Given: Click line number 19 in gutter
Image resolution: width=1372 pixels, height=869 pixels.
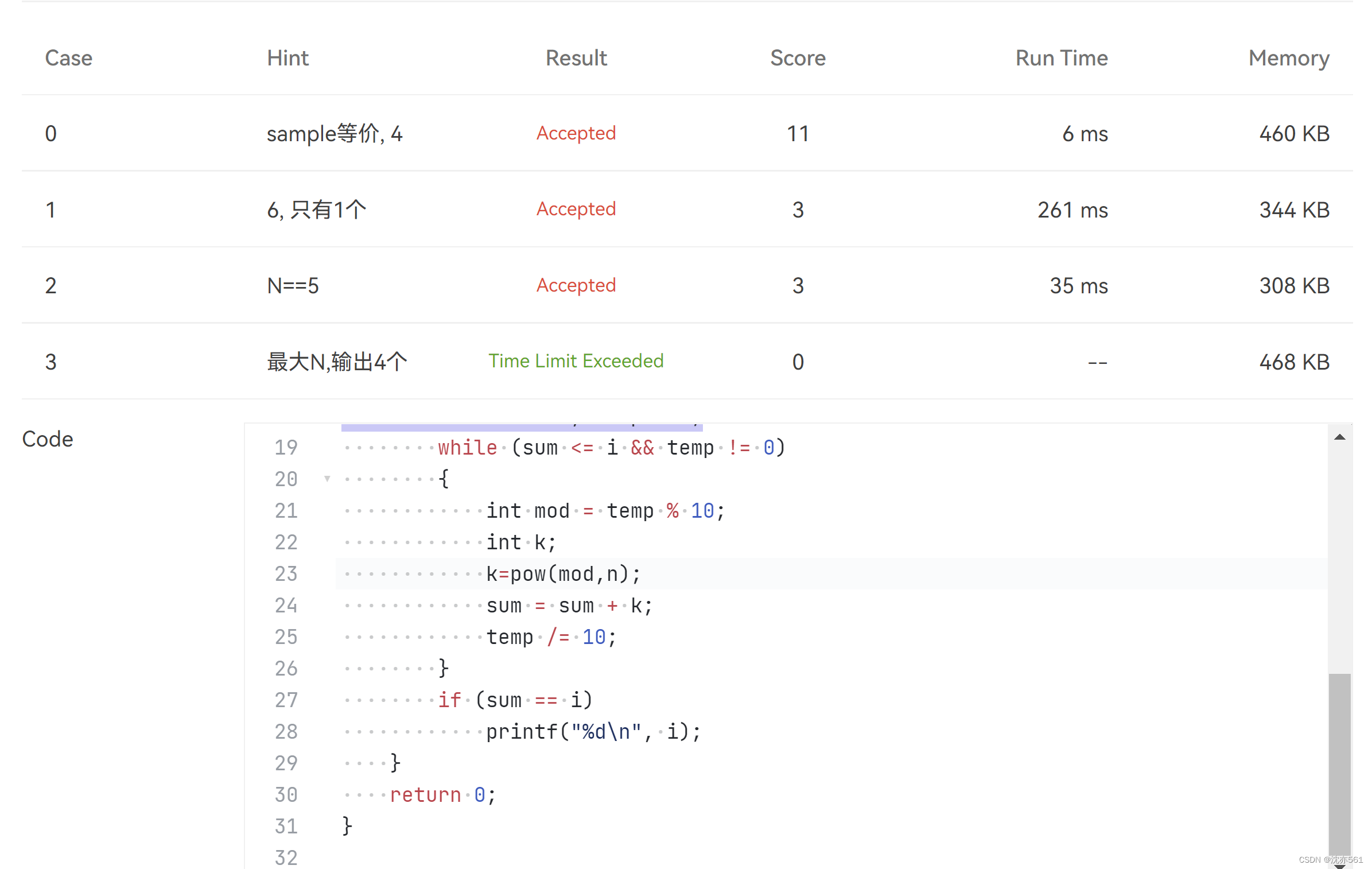Looking at the screenshot, I should pyautogui.click(x=286, y=448).
